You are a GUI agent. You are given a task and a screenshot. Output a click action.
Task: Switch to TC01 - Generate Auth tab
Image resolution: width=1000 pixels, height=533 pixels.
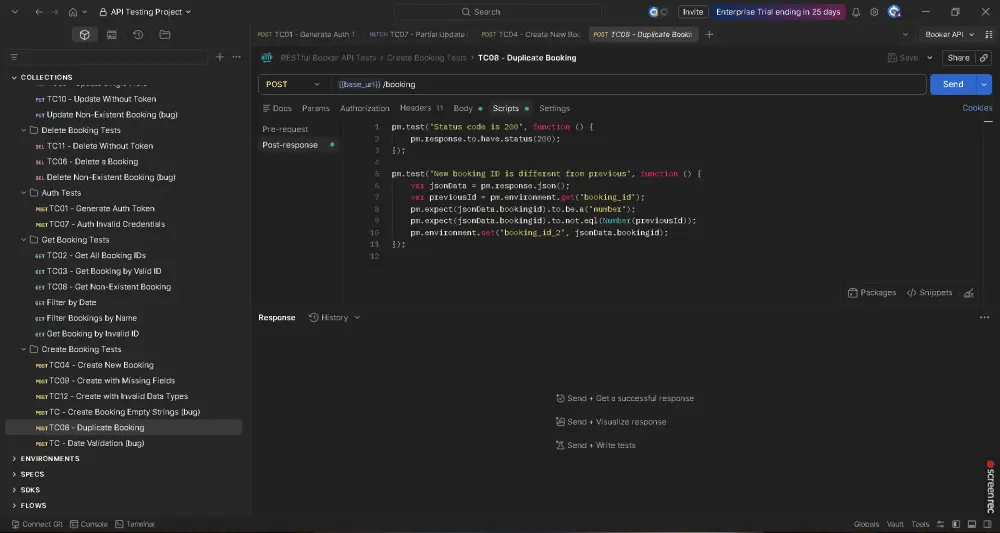click(307, 34)
